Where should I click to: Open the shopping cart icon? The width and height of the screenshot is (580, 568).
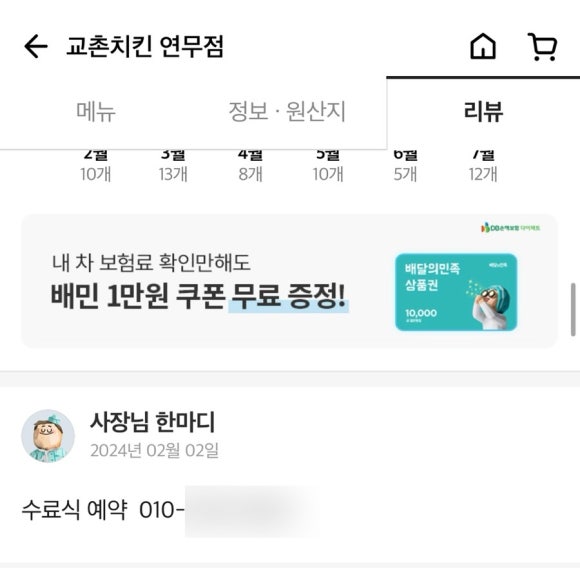542,47
